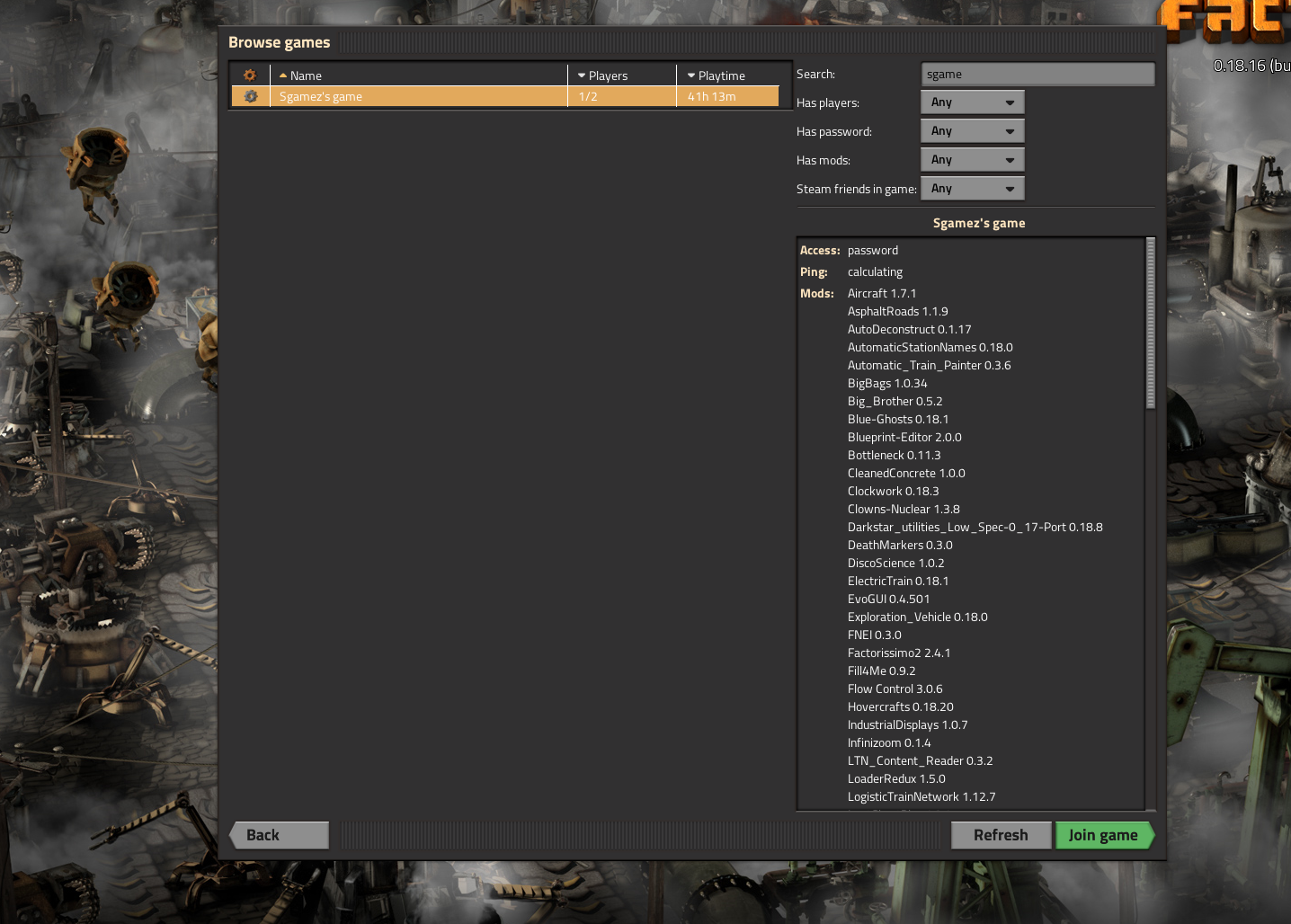Click the DeathMarkers 0.3.0 entry
The width and height of the screenshot is (1291, 924).
coord(900,545)
